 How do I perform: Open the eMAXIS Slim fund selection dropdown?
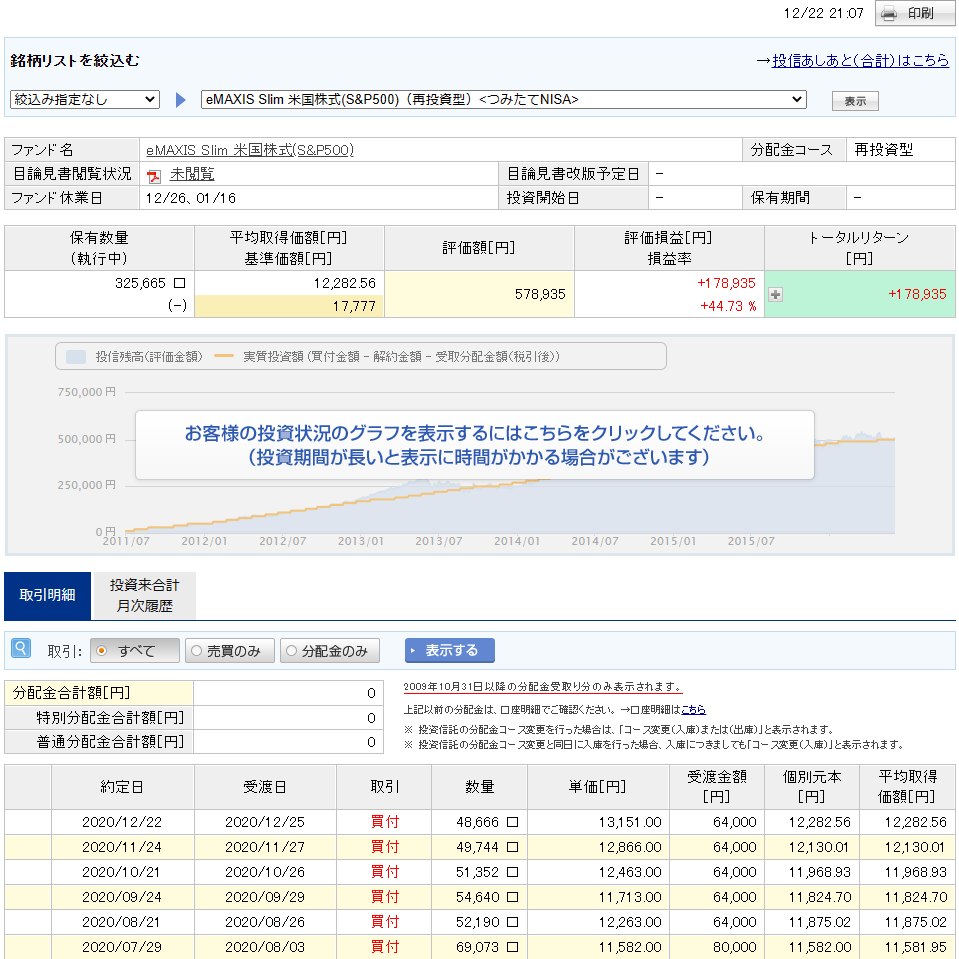[503, 100]
